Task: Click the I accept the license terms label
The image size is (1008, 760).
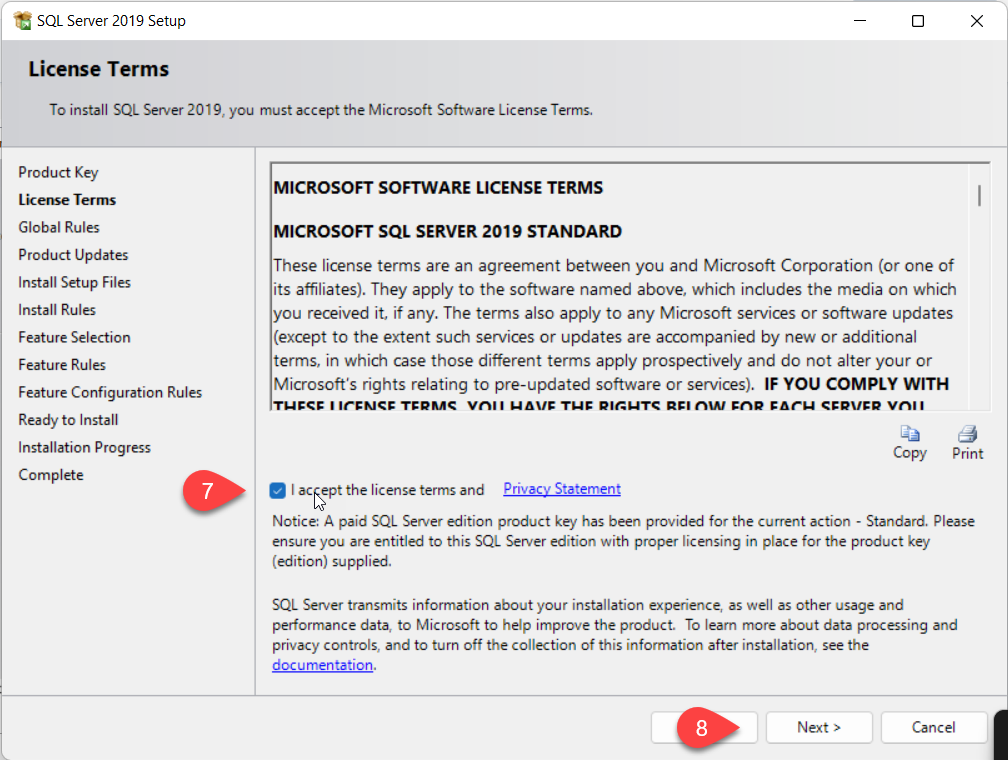Action: pos(388,490)
